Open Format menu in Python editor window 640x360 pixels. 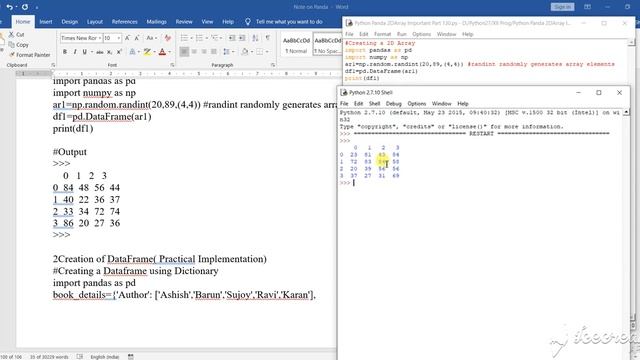[x=382, y=34]
